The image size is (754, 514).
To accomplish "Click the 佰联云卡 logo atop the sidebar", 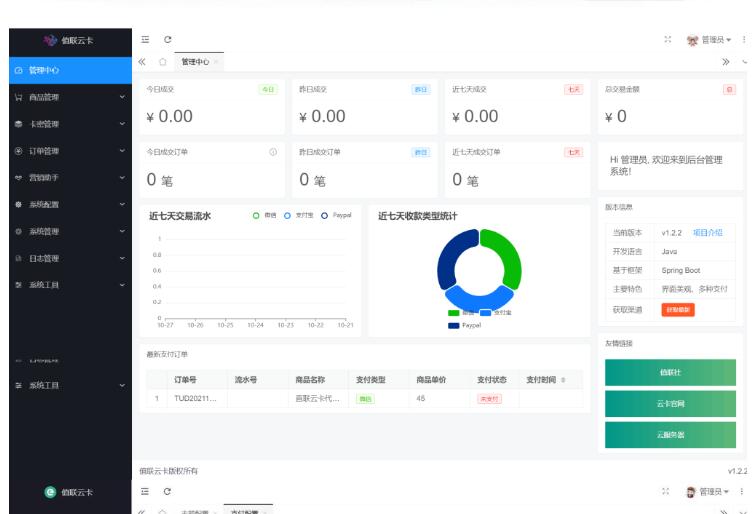I will 69,40.
